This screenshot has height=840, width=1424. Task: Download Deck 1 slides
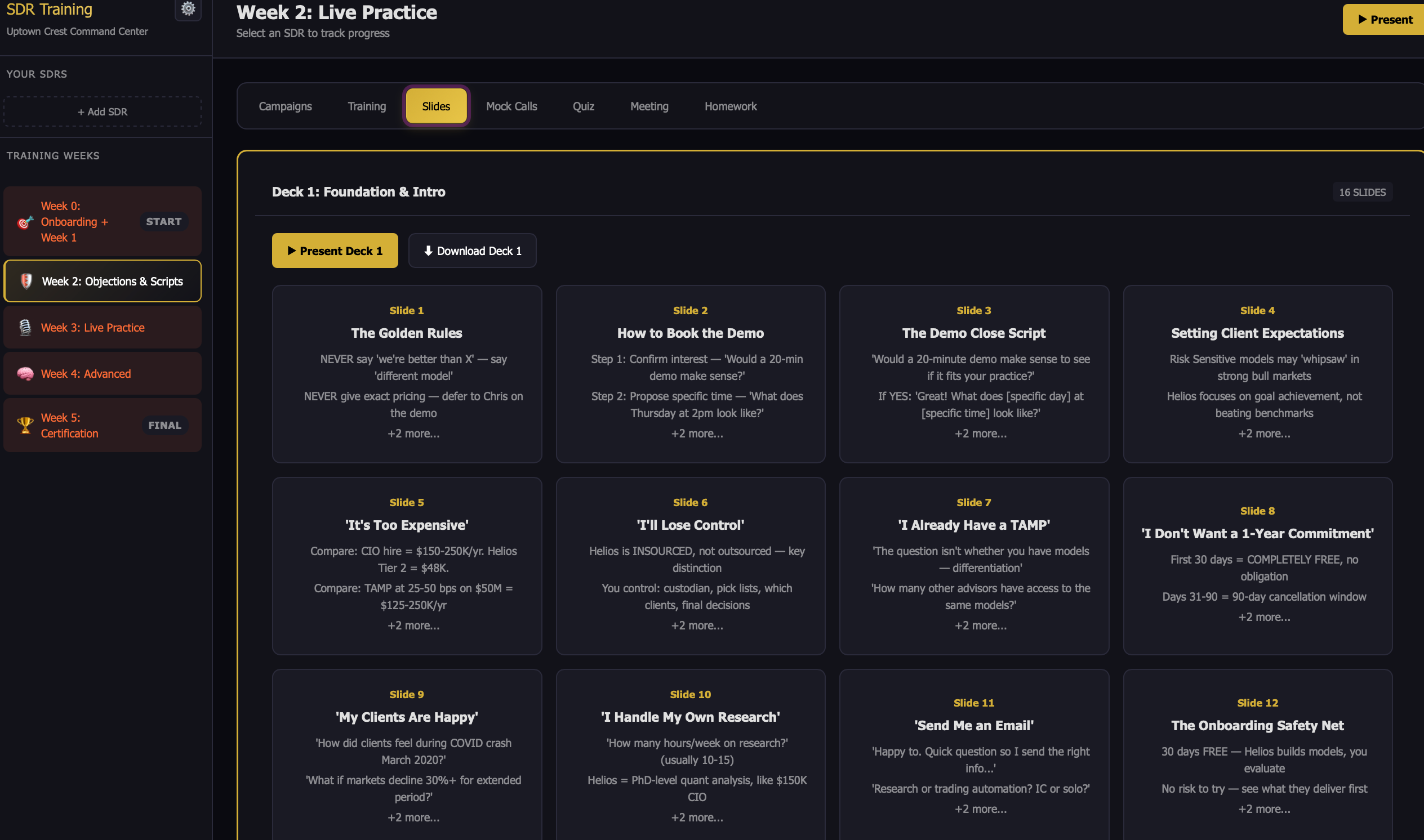[471, 251]
